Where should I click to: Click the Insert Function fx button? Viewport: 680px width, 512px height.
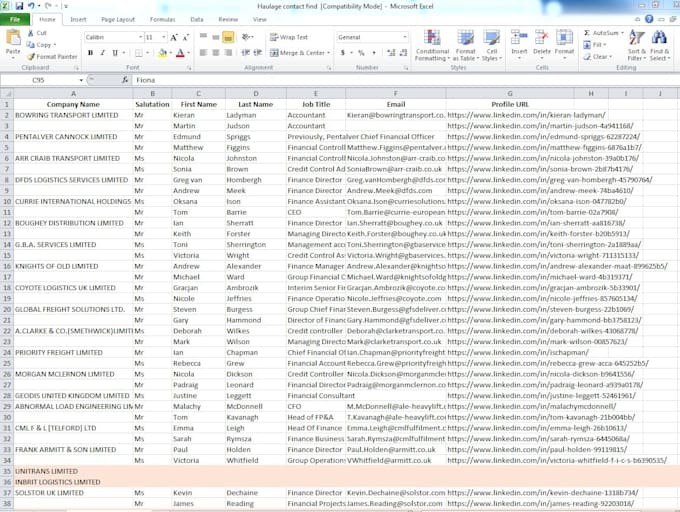125,80
